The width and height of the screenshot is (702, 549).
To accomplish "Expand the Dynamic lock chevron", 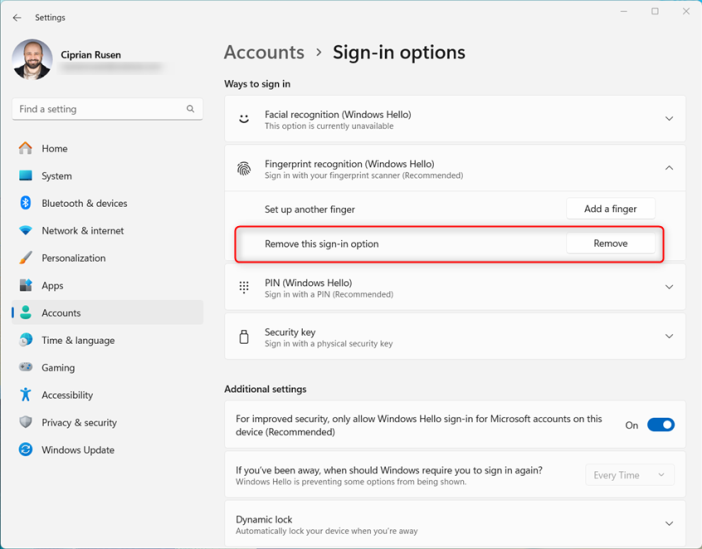I will pyautogui.click(x=669, y=523).
